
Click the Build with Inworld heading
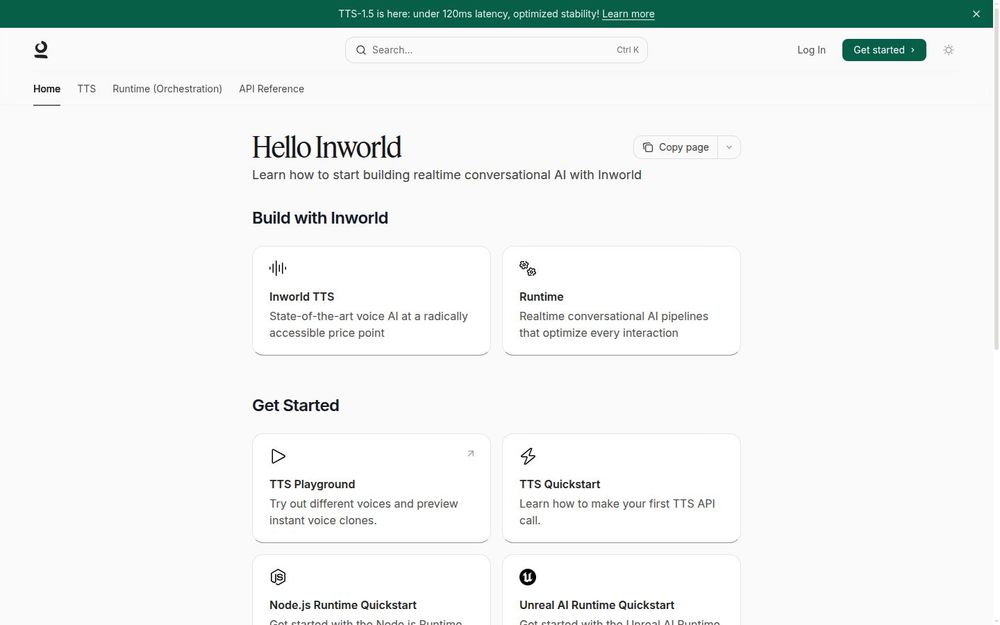pyautogui.click(x=320, y=218)
